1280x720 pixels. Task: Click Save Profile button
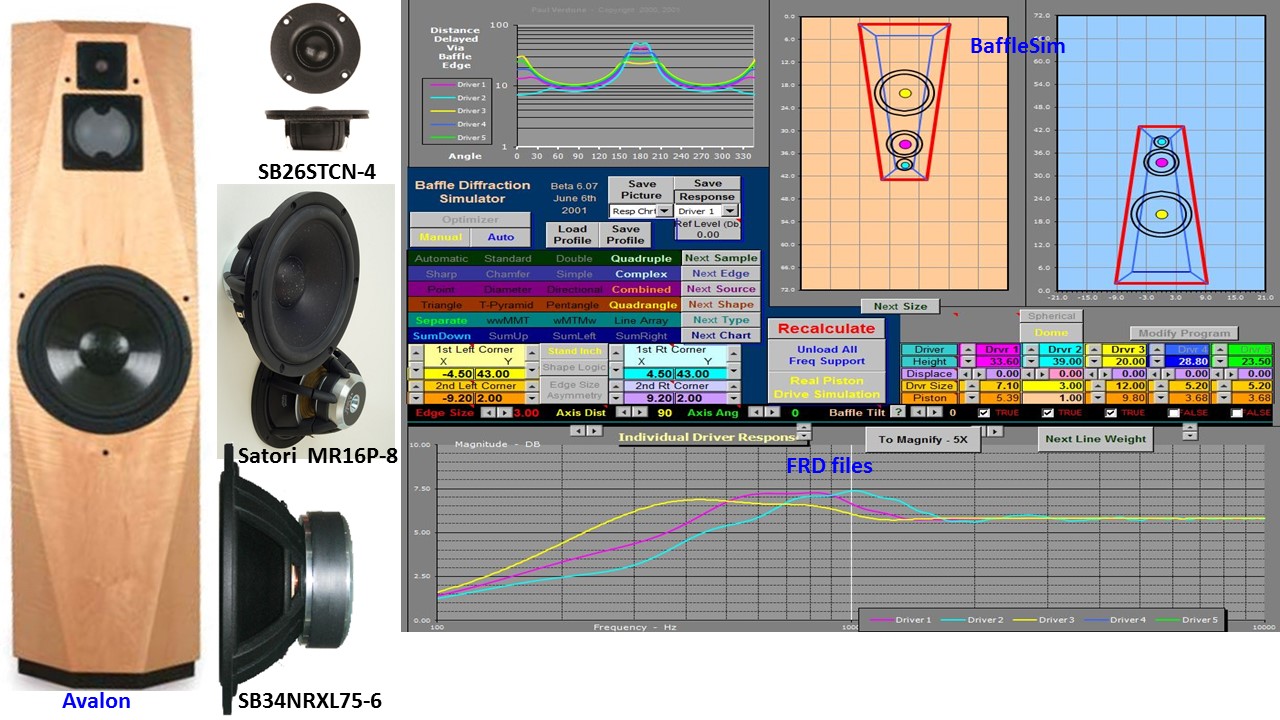point(625,235)
